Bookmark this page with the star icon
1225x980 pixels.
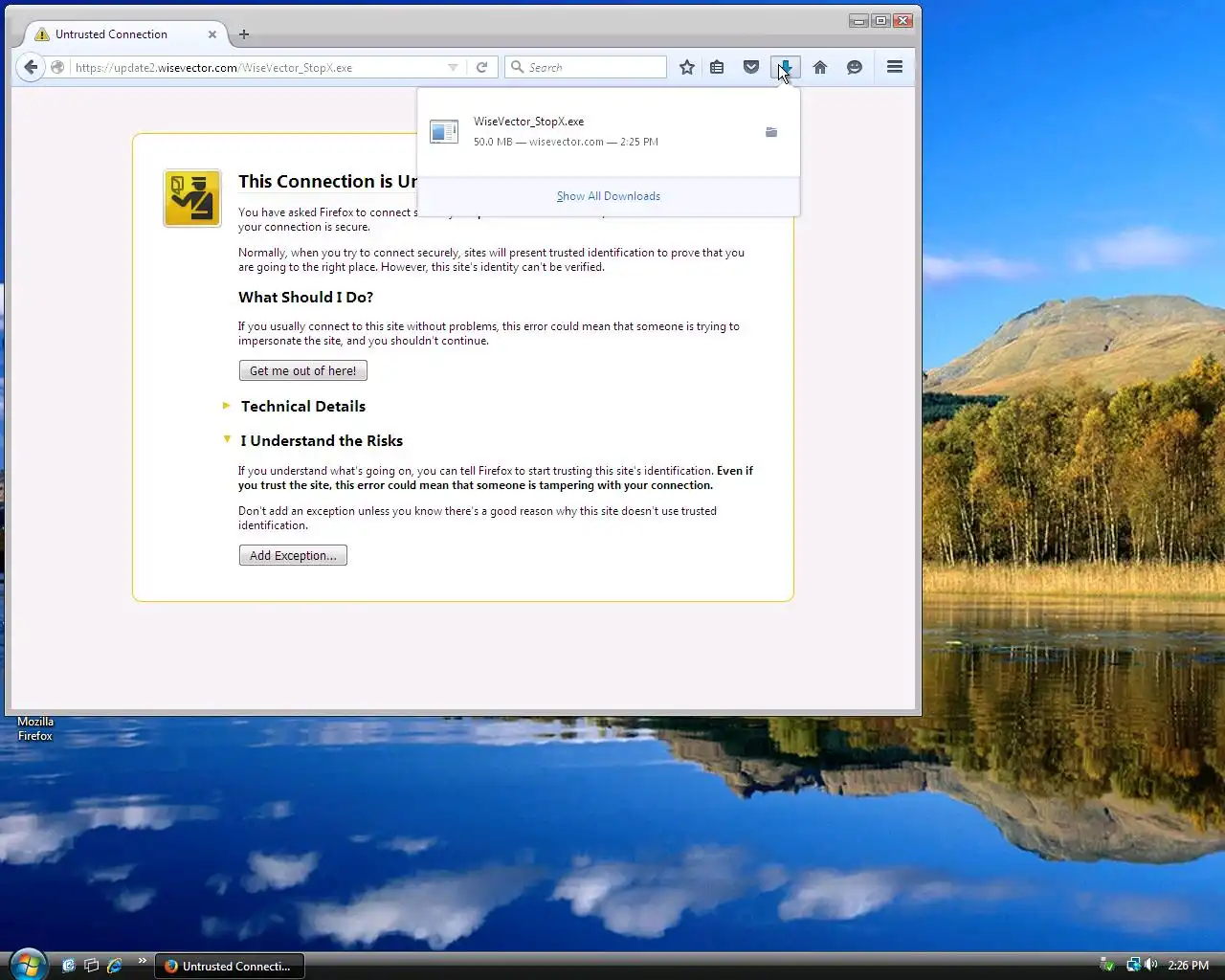tap(687, 67)
